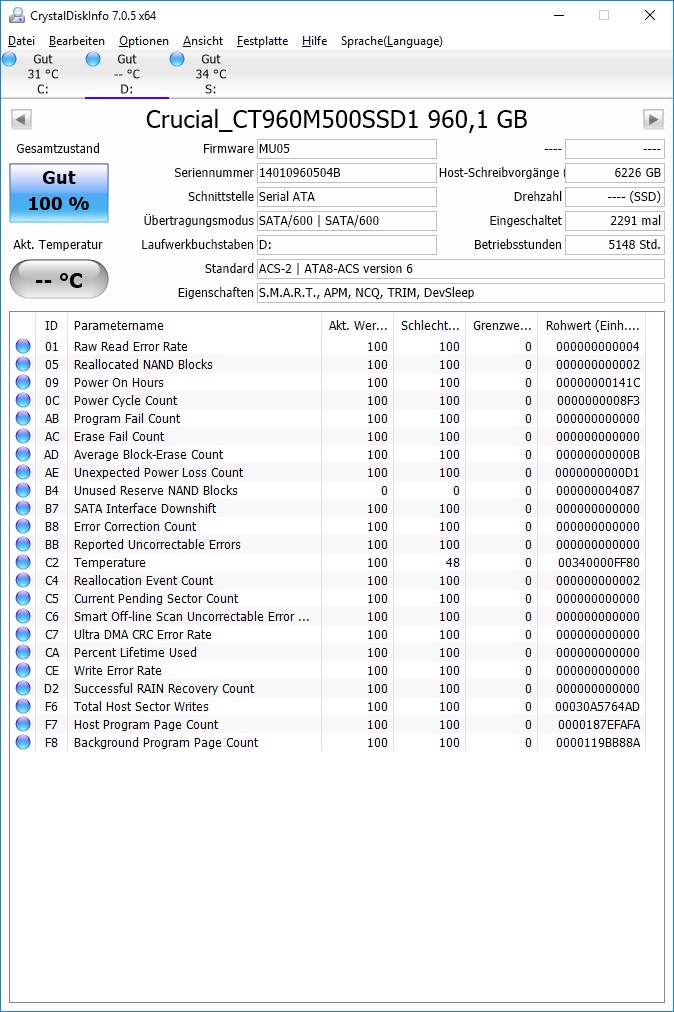Select the Power On Hours row
674x1012 pixels.
coord(328,383)
